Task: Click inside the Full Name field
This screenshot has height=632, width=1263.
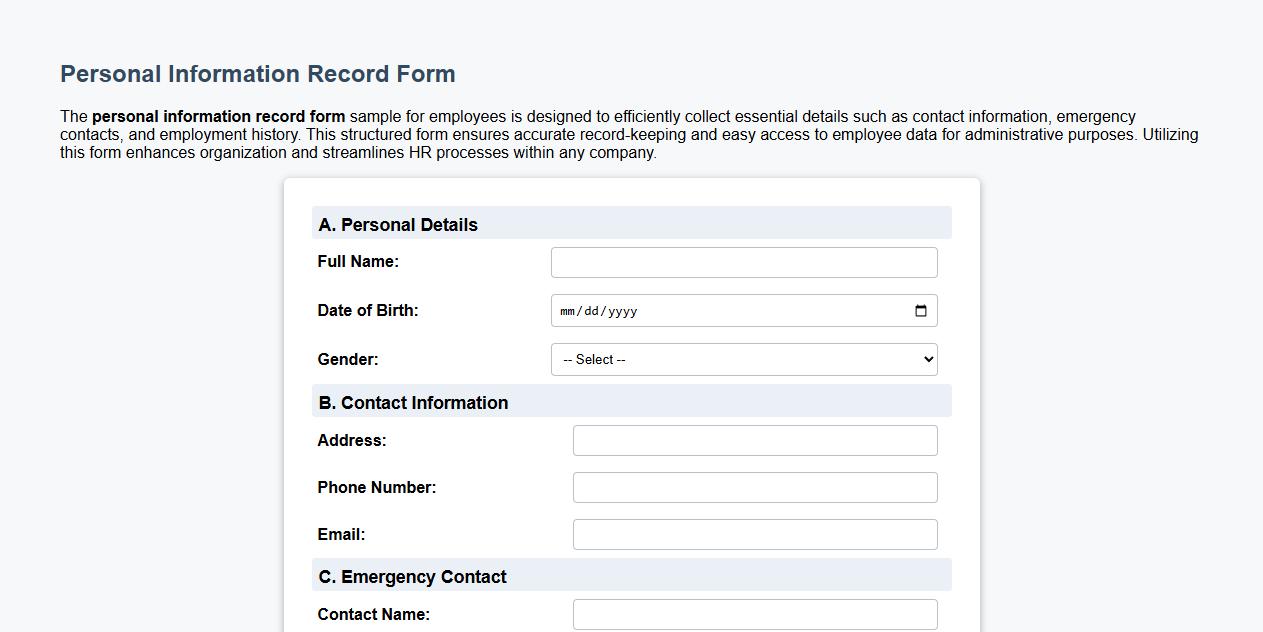Action: tap(744, 262)
